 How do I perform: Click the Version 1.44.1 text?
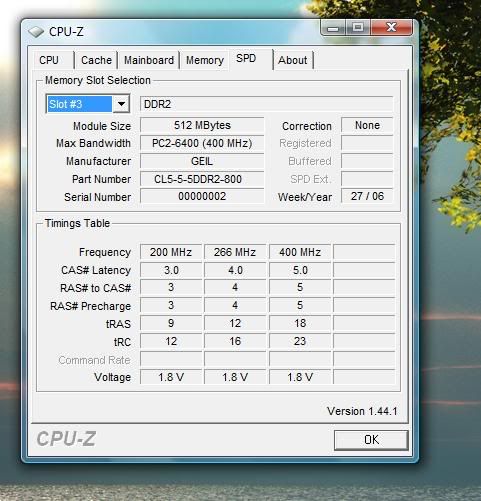[362, 411]
